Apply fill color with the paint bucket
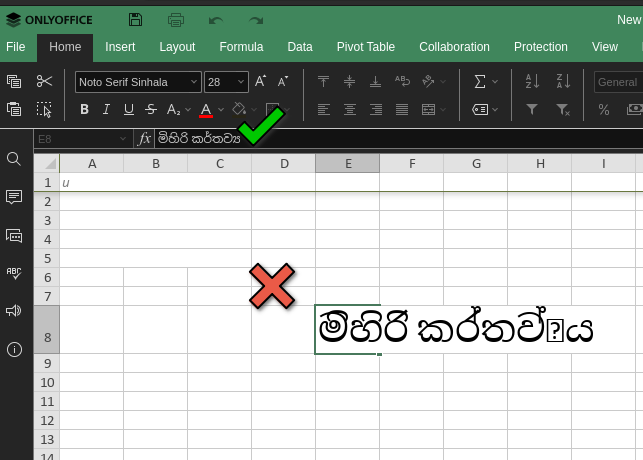Image resolution: width=643 pixels, height=460 pixels. [x=239, y=109]
